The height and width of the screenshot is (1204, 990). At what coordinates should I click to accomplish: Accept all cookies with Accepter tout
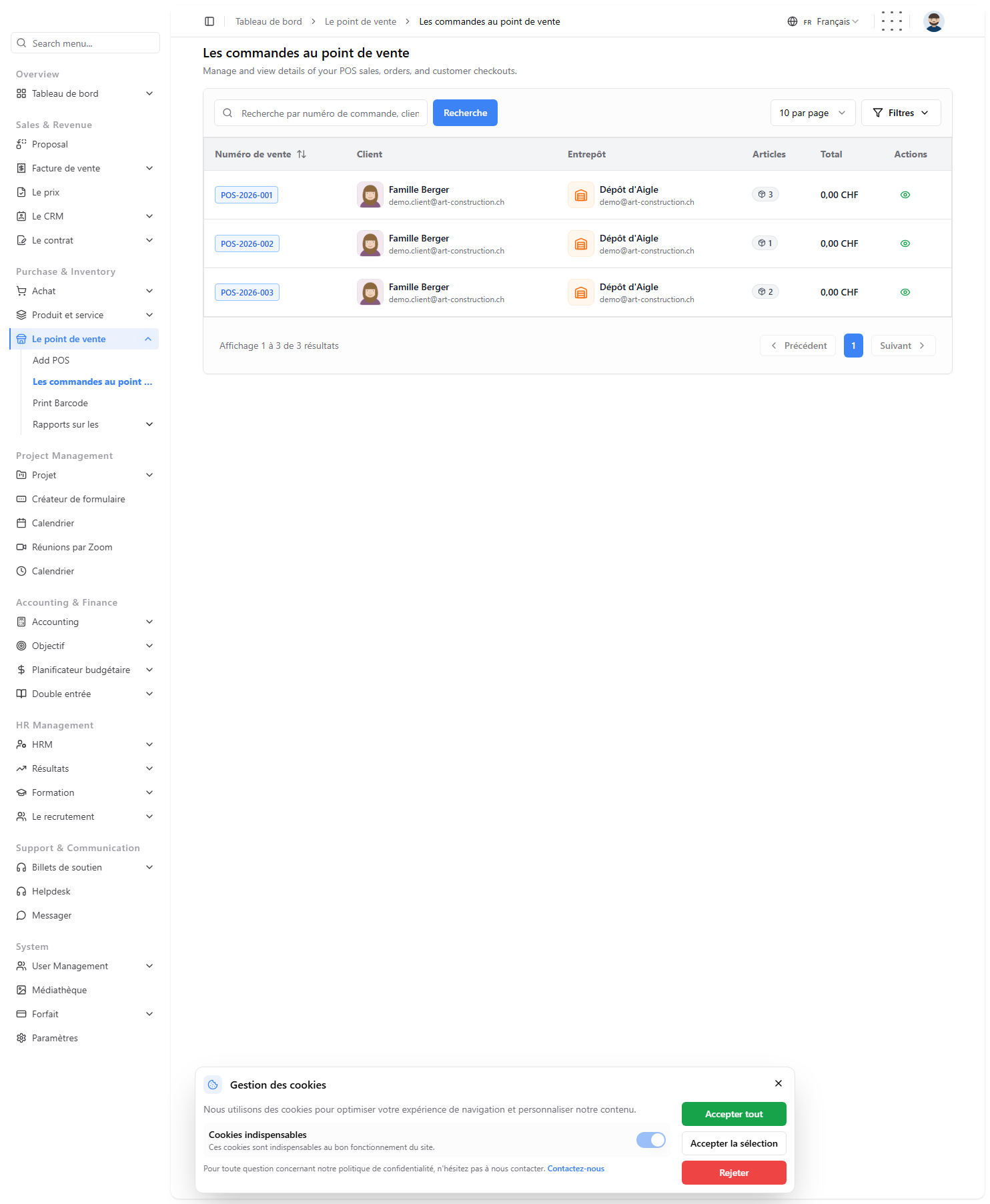pyautogui.click(x=734, y=1114)
